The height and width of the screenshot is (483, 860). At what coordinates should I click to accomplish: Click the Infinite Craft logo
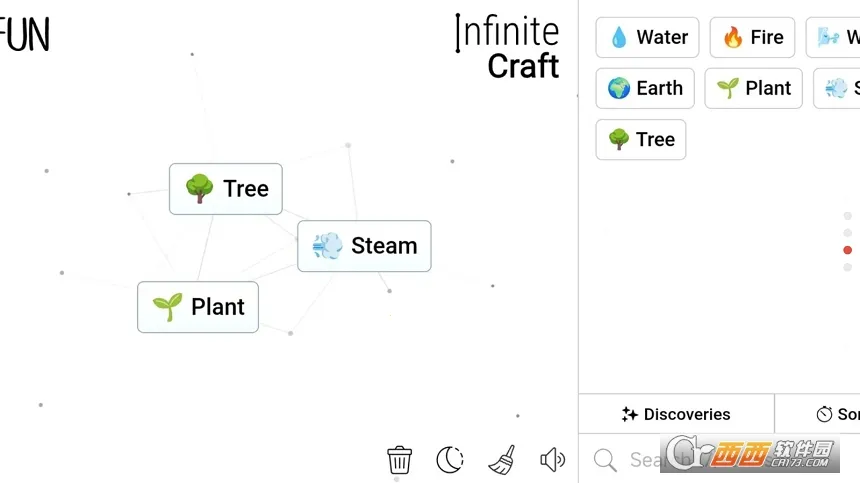[x=507, y=47]
